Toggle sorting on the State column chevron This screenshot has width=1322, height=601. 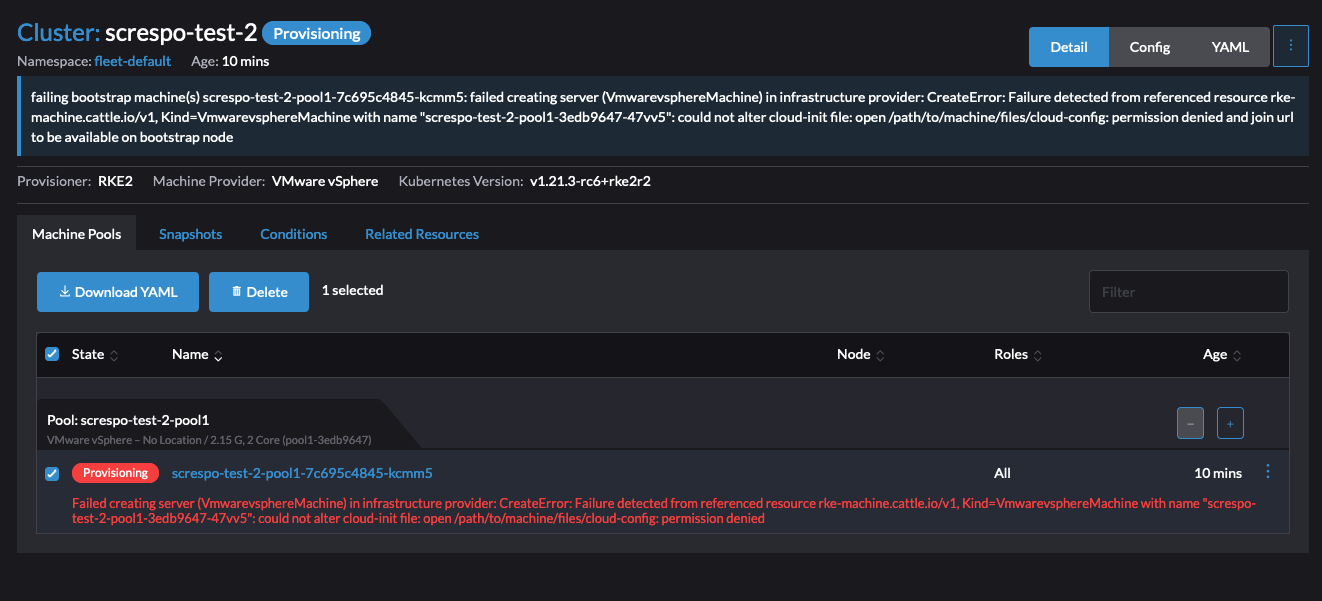(x=113, y=354)
